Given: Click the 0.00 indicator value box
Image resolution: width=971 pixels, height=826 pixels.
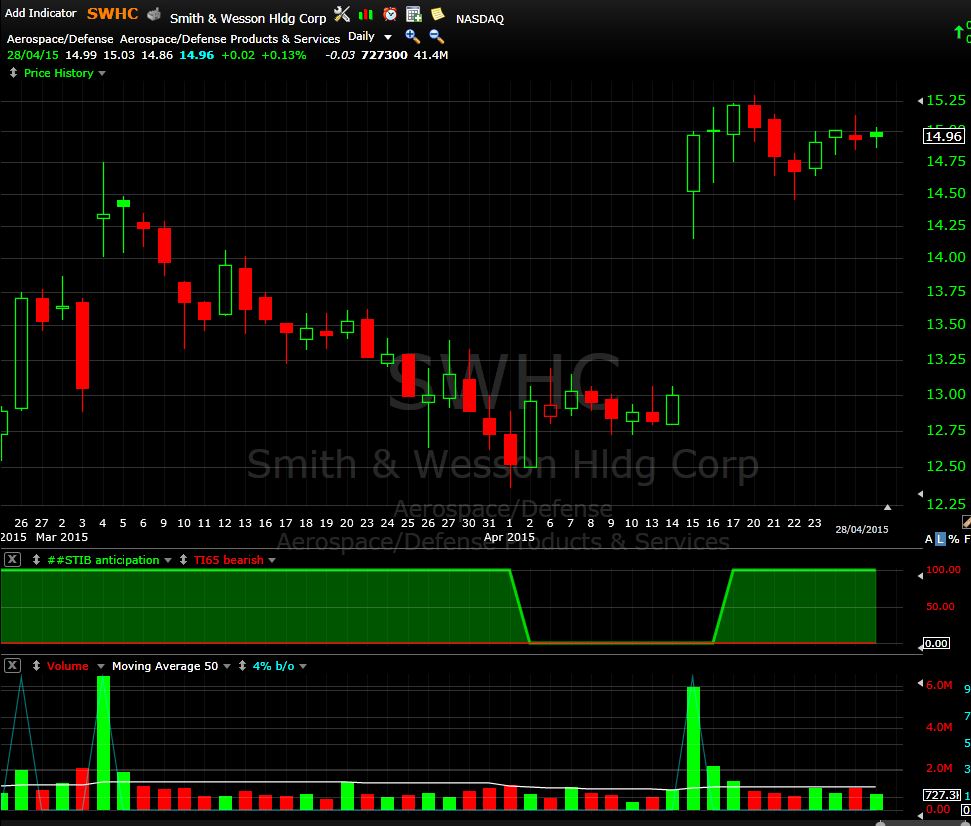Looking at the screenshot, I should [x=936, y=643].
